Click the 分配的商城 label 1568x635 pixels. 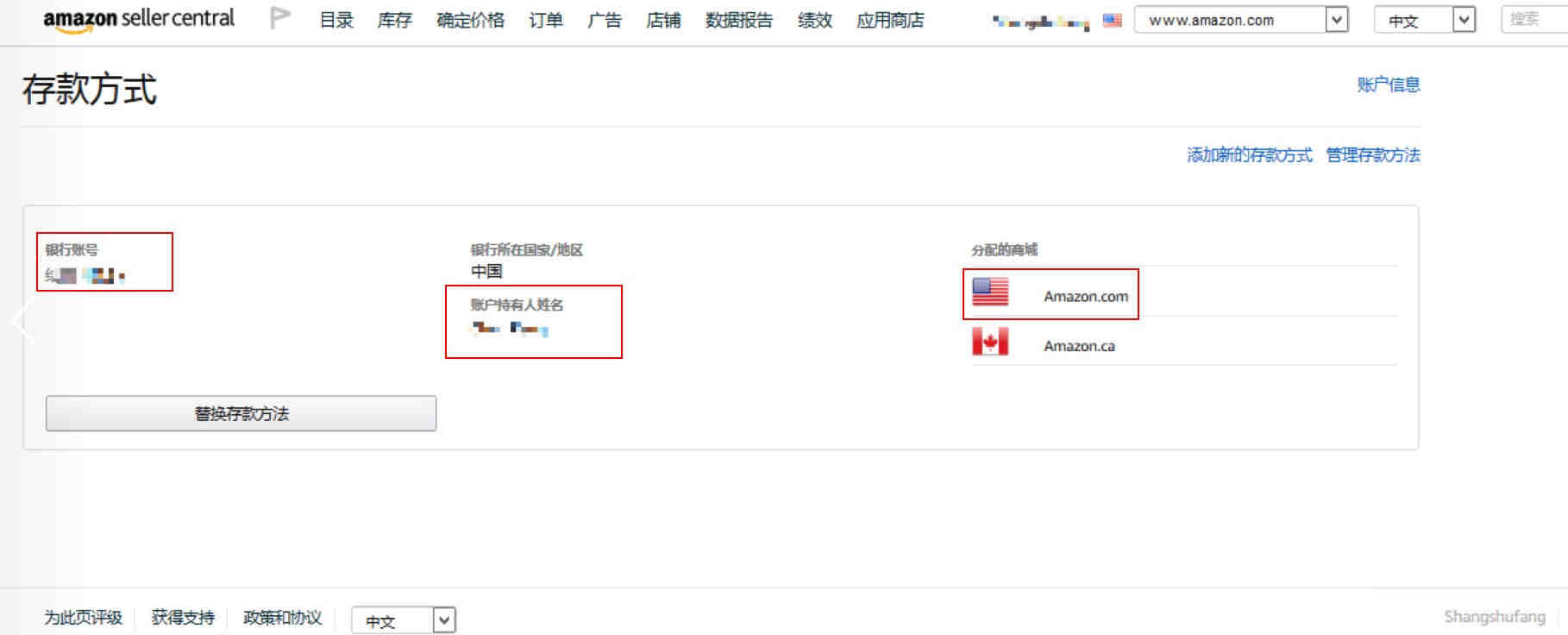[x=1005, y=249]
